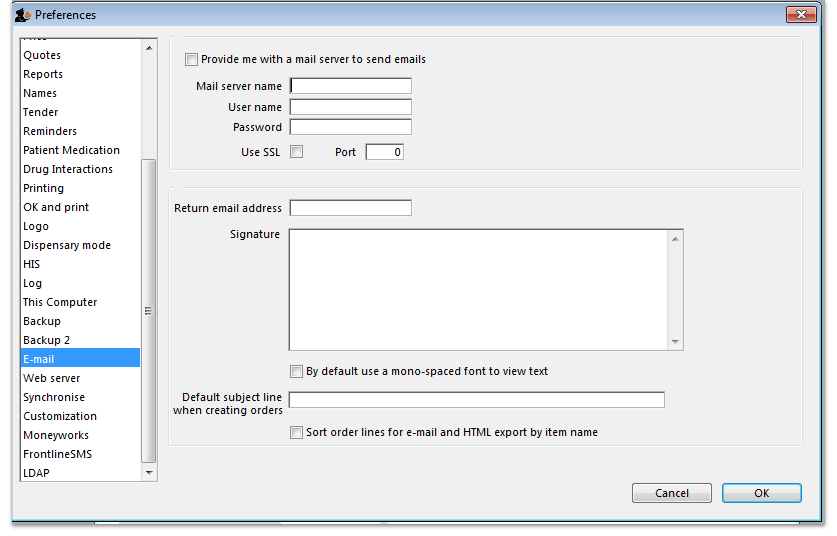Click the Default subject line input
Image resolution: width=837 pixels, height=536 pixels.
[x=476, y=400]
